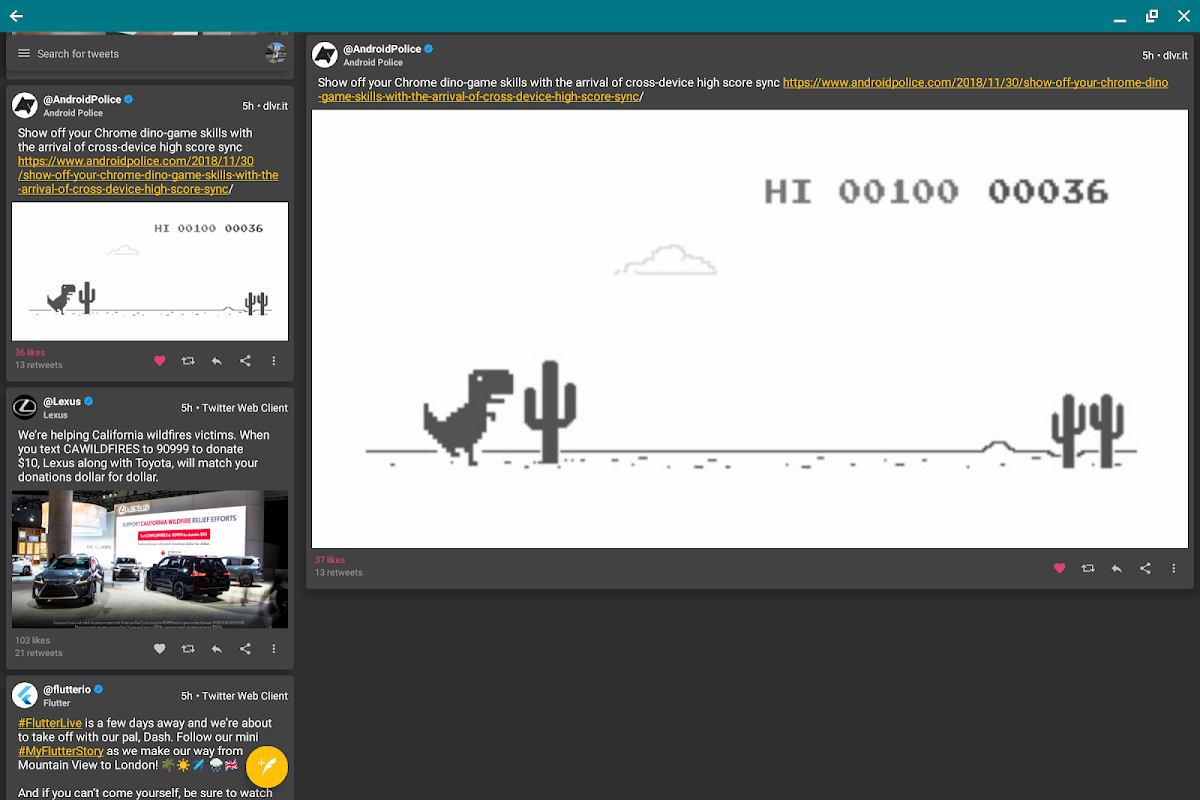1200x800 pixels.
Task: Click '21 retweets' on Lexus tweet
Action: 39,653
